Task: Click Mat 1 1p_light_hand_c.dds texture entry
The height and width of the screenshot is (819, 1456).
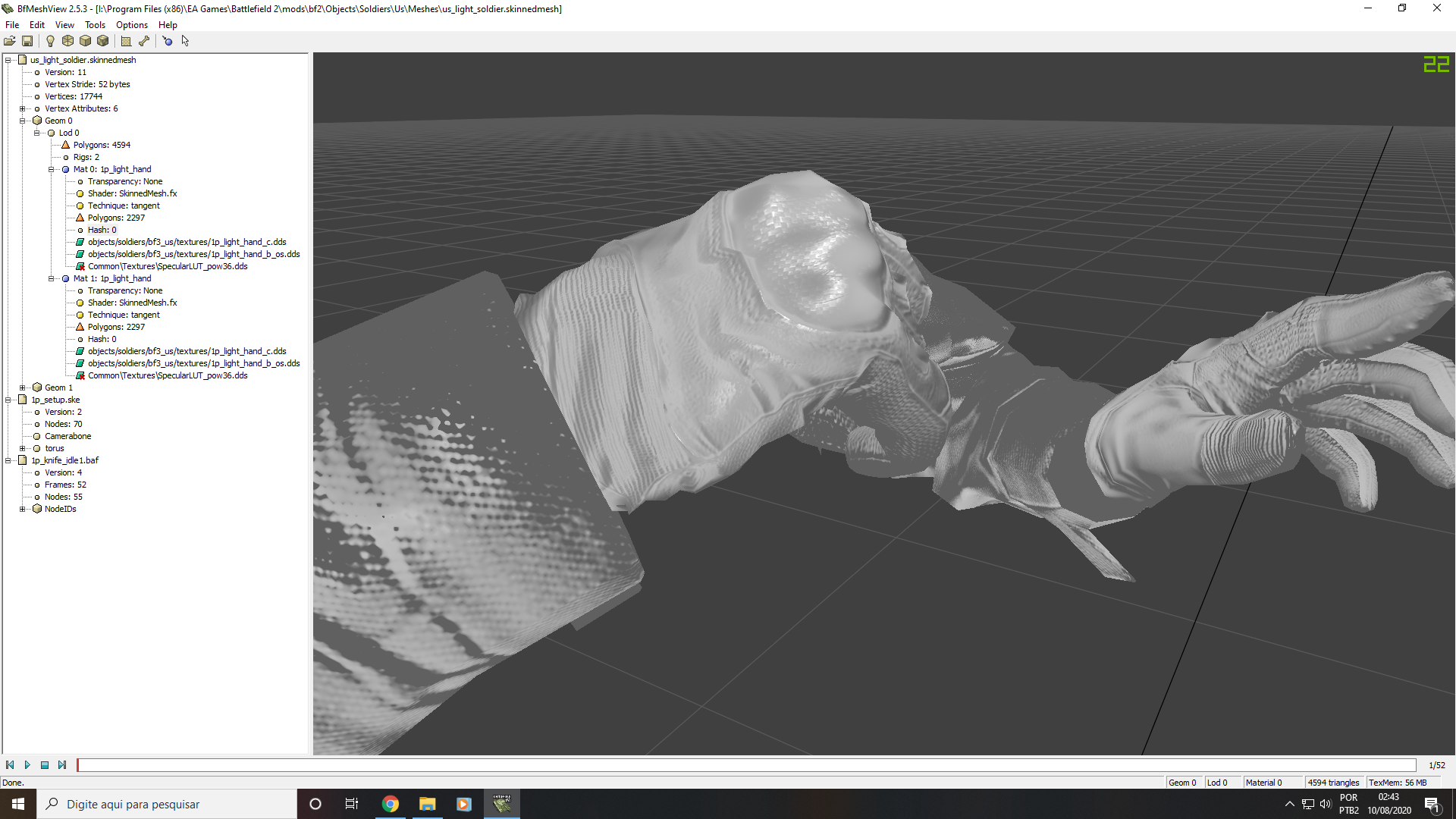Action: 187,351
